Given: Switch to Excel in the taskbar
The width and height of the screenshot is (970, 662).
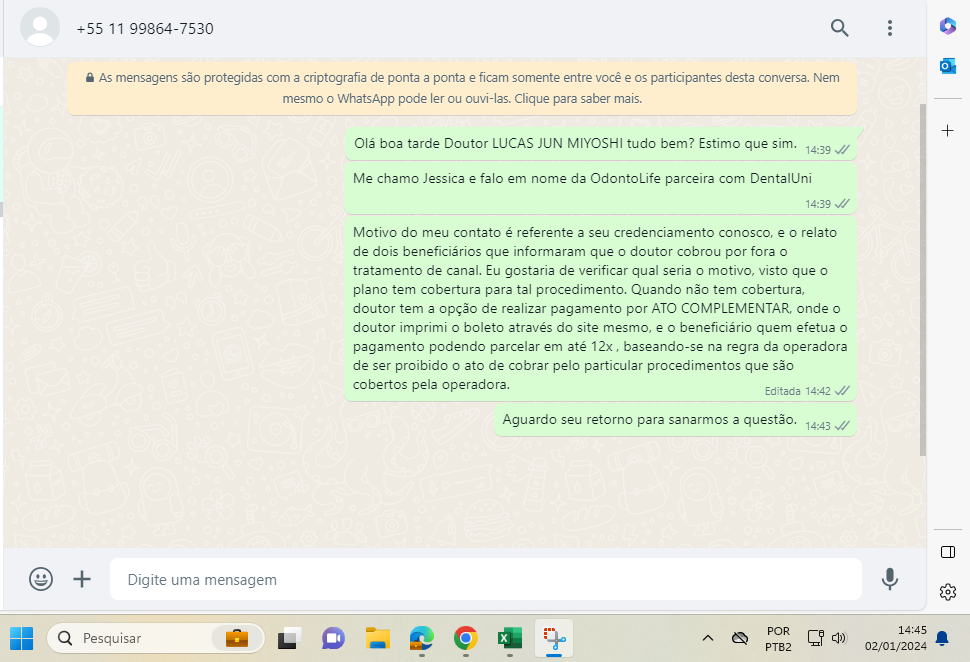Looking at the screenshot, I should coord(510,638).
